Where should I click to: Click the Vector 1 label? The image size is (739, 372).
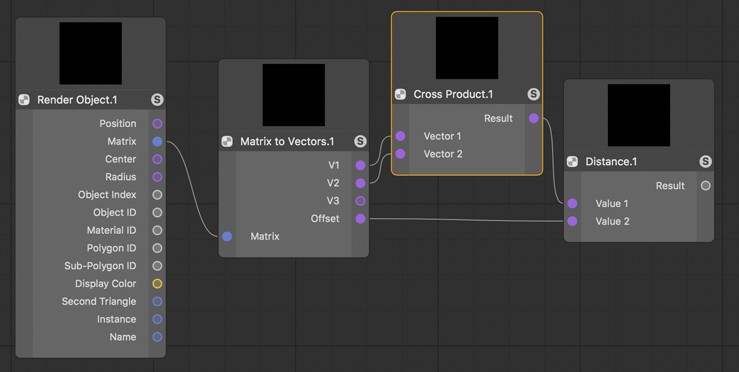pos(443,136)
